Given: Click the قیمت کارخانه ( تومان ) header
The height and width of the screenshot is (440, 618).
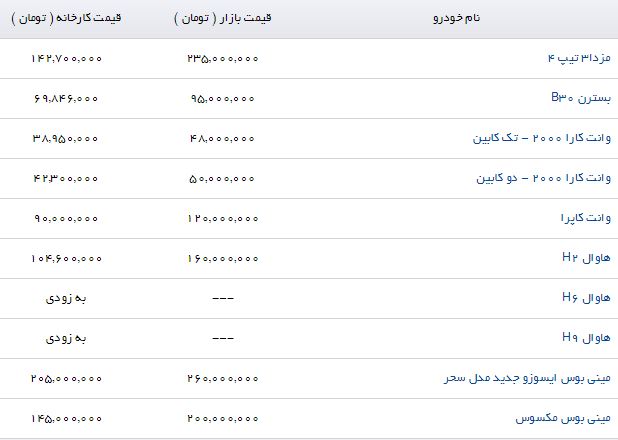Looking at the screenshot, I should [66, 18].
